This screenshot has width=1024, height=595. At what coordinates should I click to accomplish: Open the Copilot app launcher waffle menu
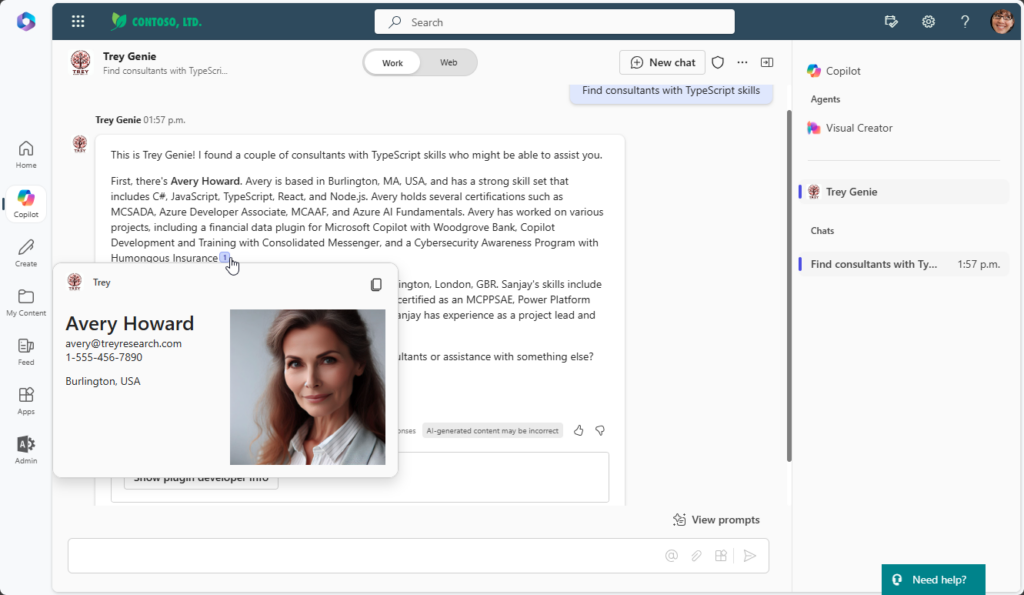[77, 21]
